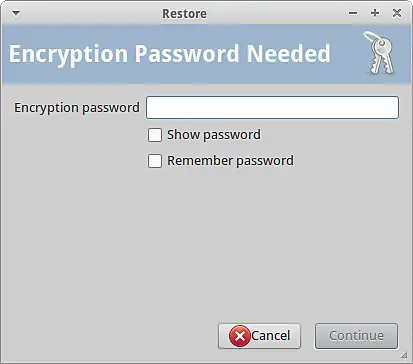Click the Continue button

[356, 336]
